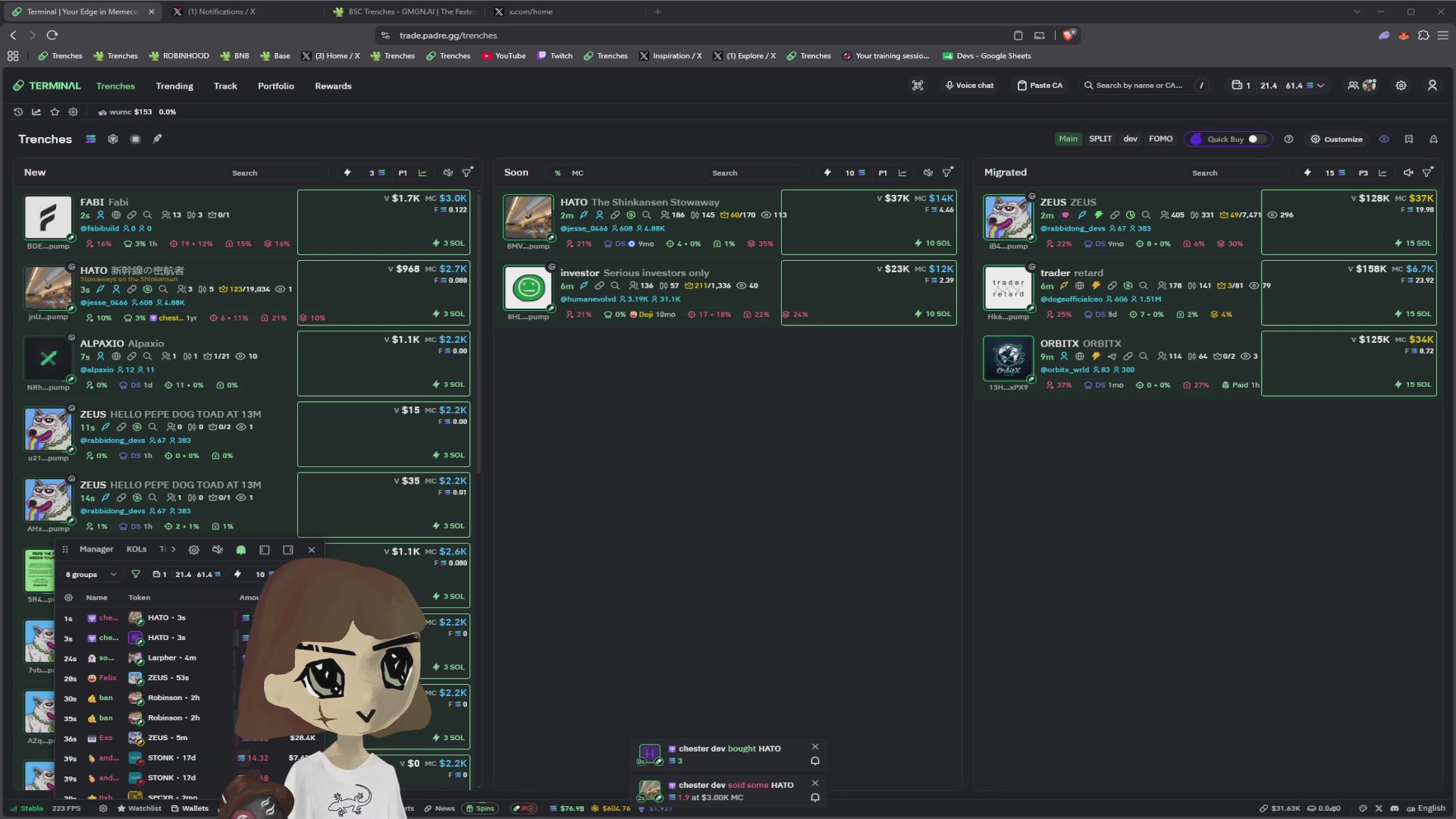Viewport: 1456px width, 819px height.
Task: Open the Trending menu item
Action: 174,86
